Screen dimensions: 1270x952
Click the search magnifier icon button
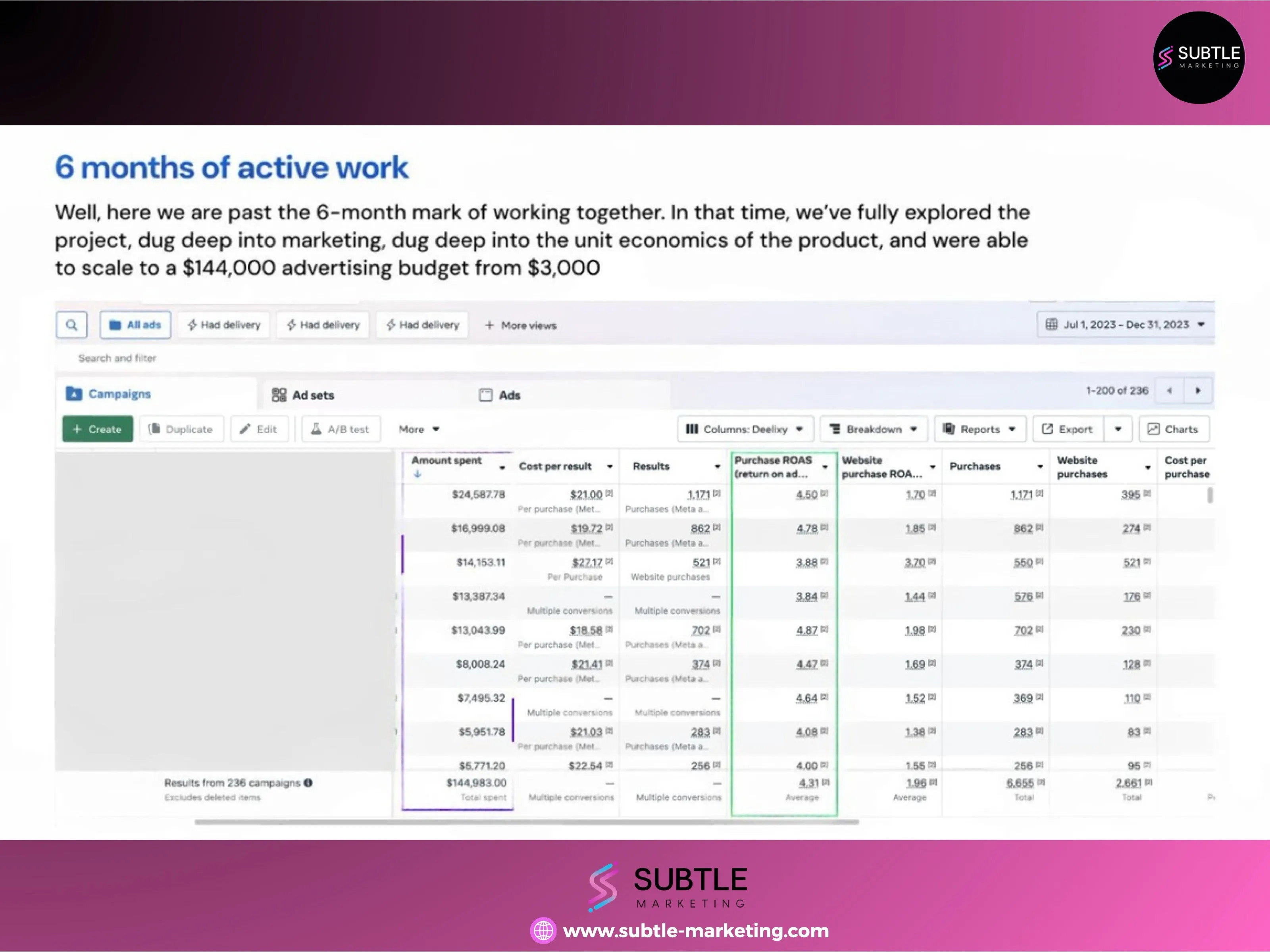point(72,325)
